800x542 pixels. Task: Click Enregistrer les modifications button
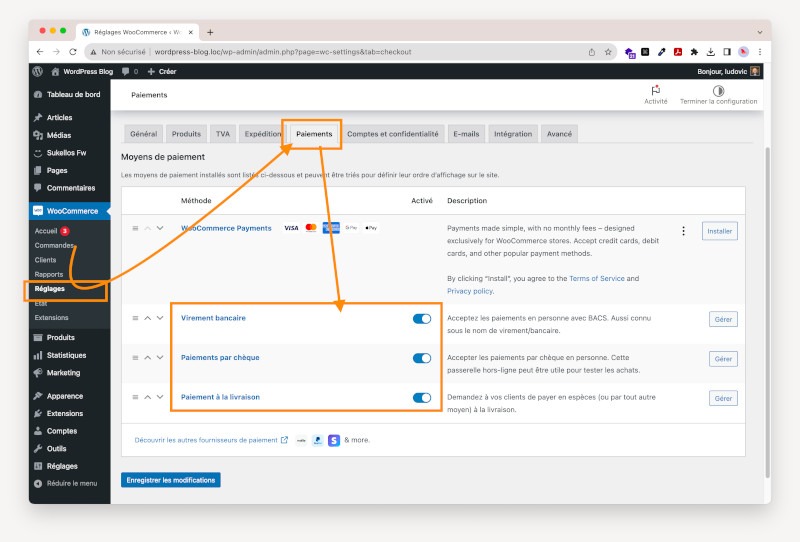(170, 480)
